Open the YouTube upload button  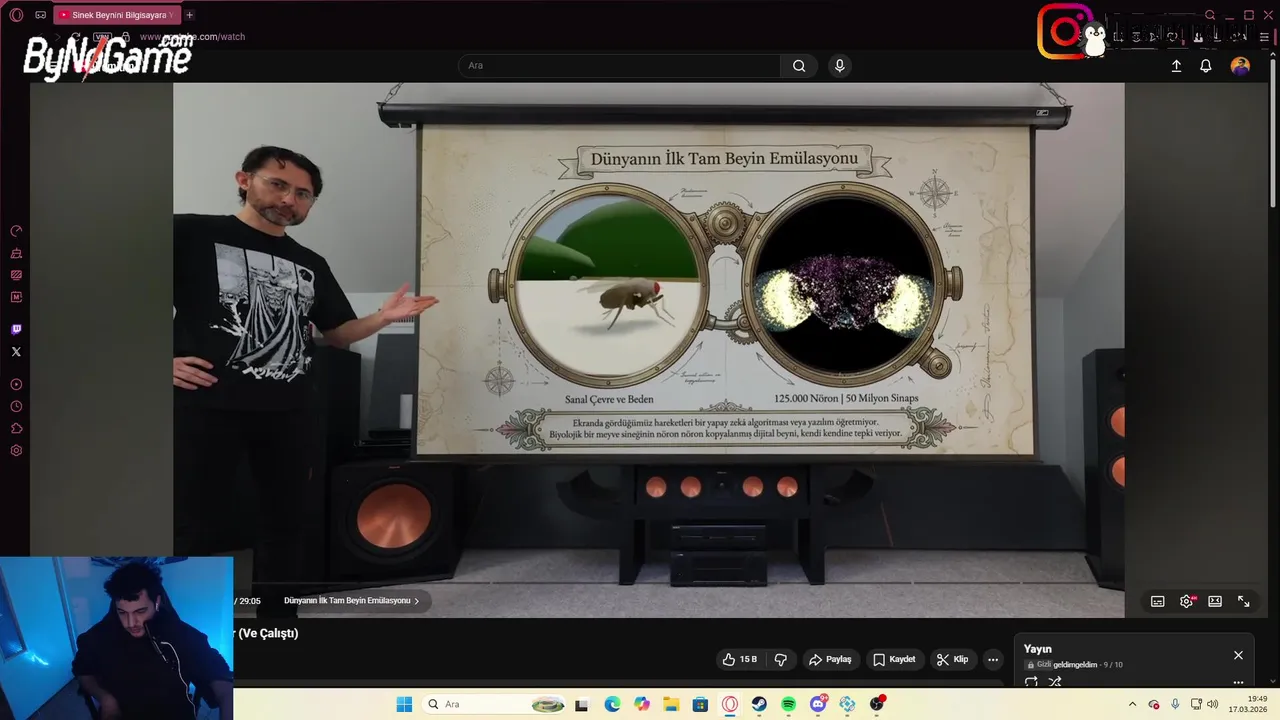(1176, 66)
